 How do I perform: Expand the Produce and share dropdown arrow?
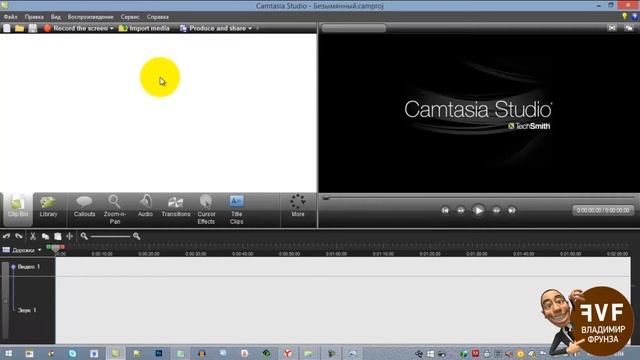[250, 29]
